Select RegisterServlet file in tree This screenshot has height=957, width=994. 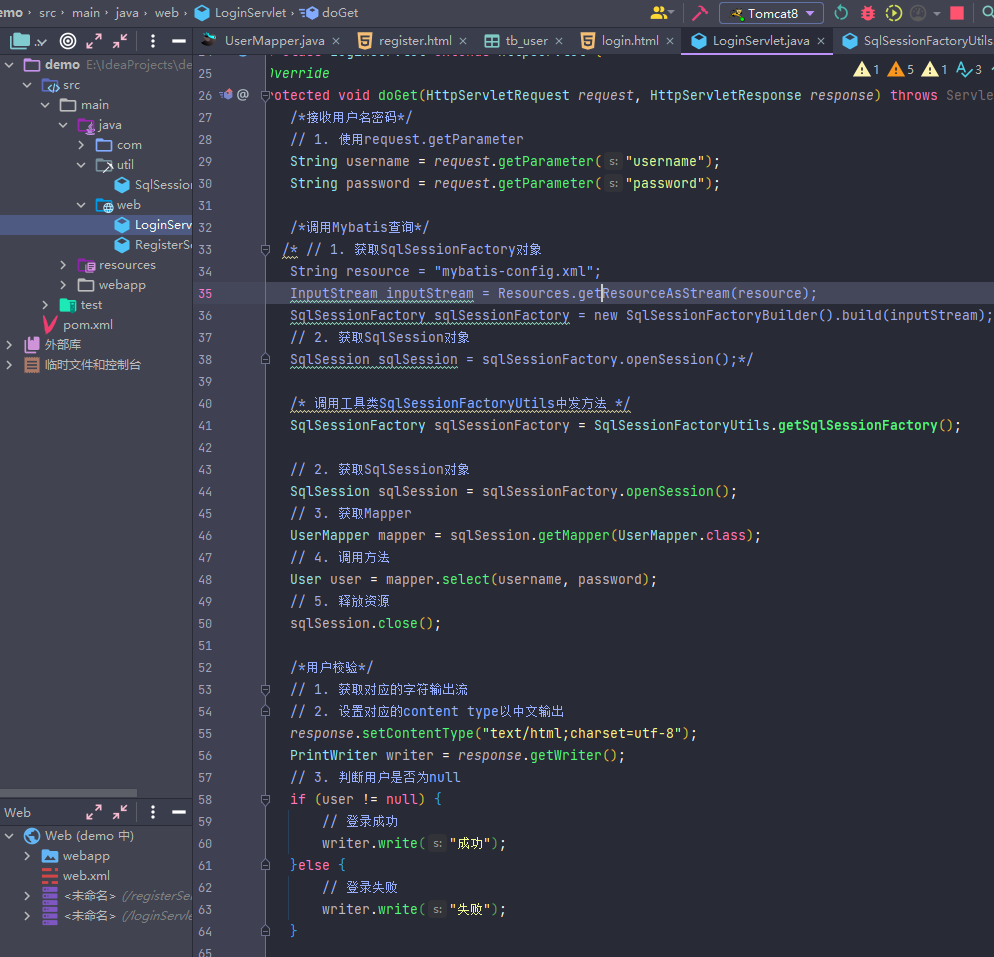[153, 245]
